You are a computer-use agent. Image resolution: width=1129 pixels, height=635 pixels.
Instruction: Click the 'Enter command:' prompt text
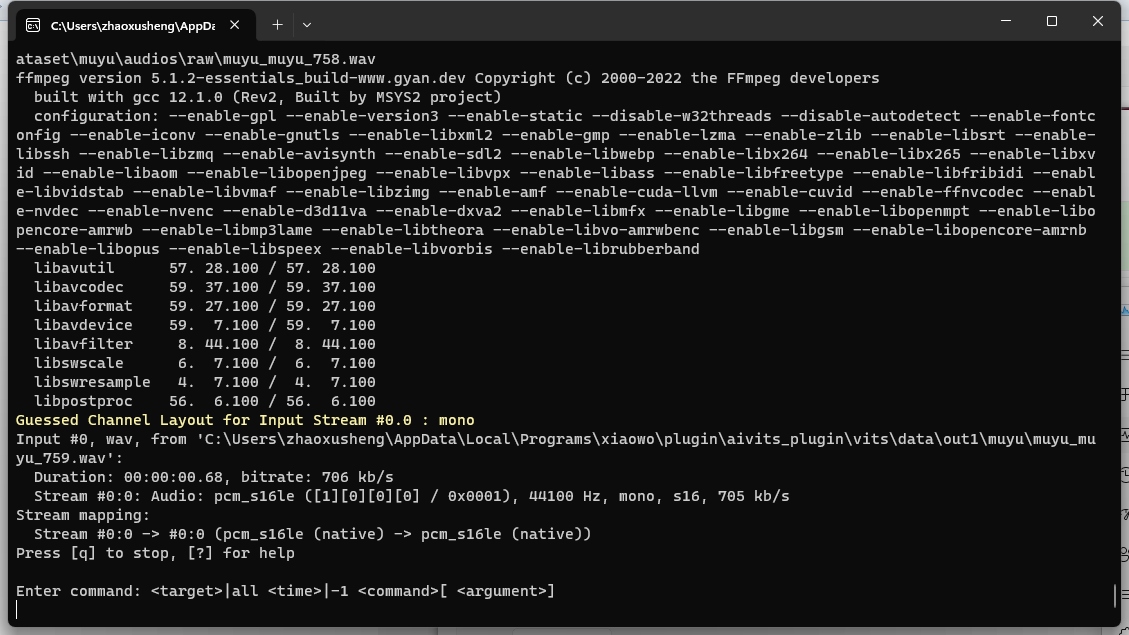(x=78, y=591)
